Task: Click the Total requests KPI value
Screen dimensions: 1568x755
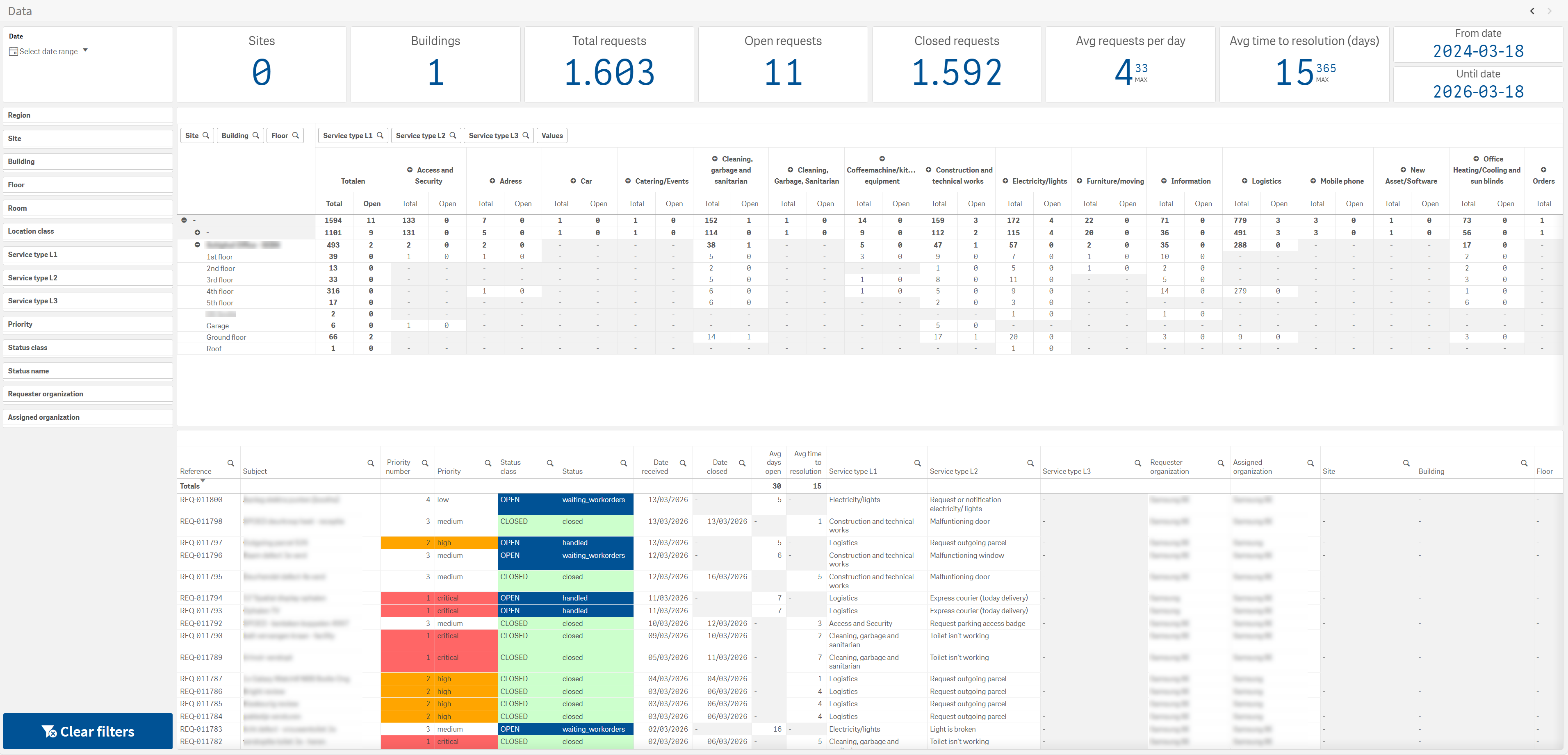Action: [609, 73]
